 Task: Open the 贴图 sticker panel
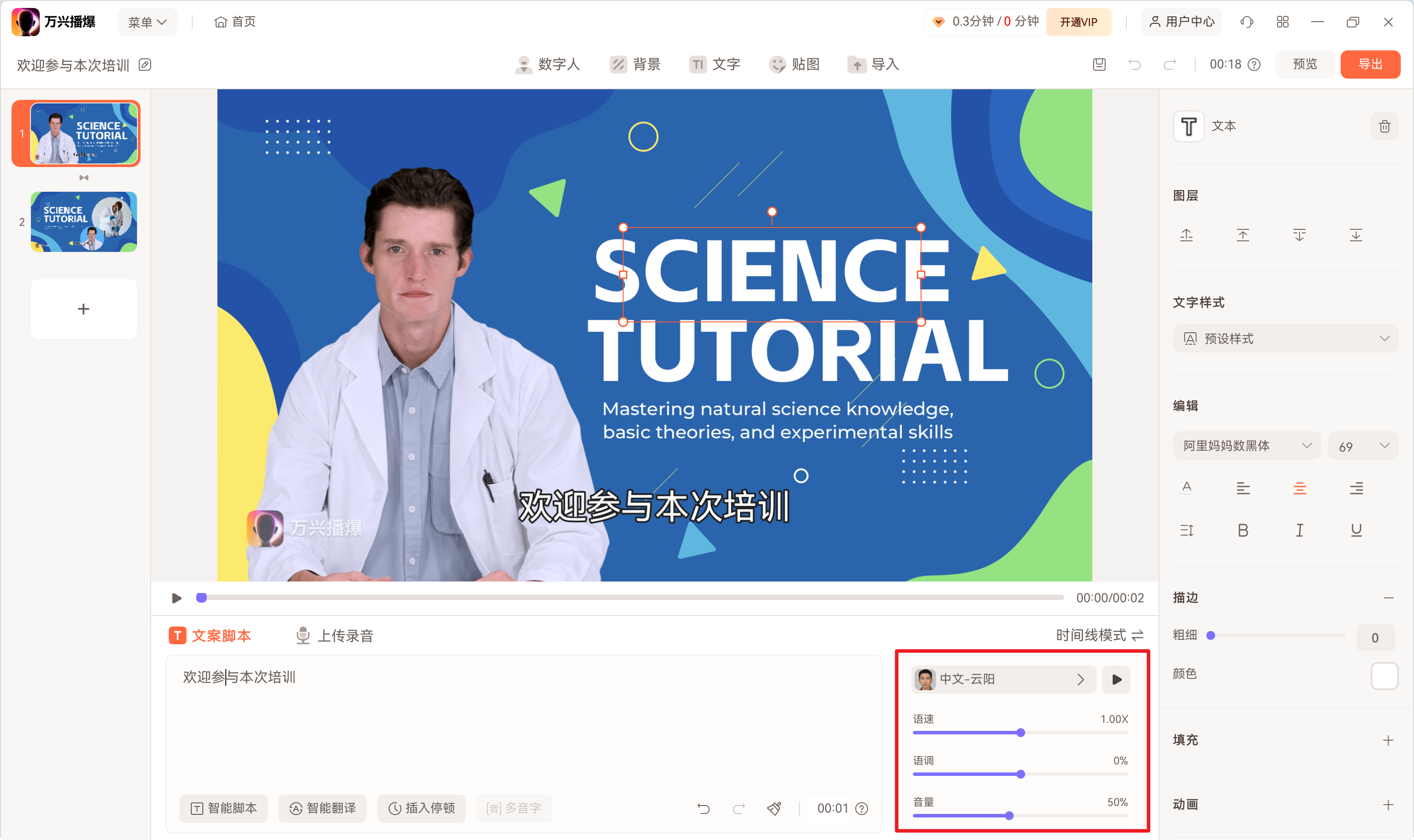point(795,65)
